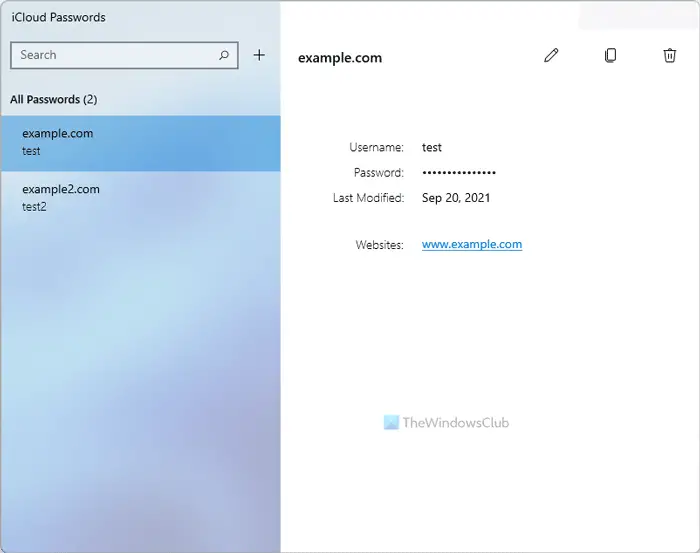700x553 pixels.
Task: Click the magnifier icon in search box
Action: coord(224,55)
